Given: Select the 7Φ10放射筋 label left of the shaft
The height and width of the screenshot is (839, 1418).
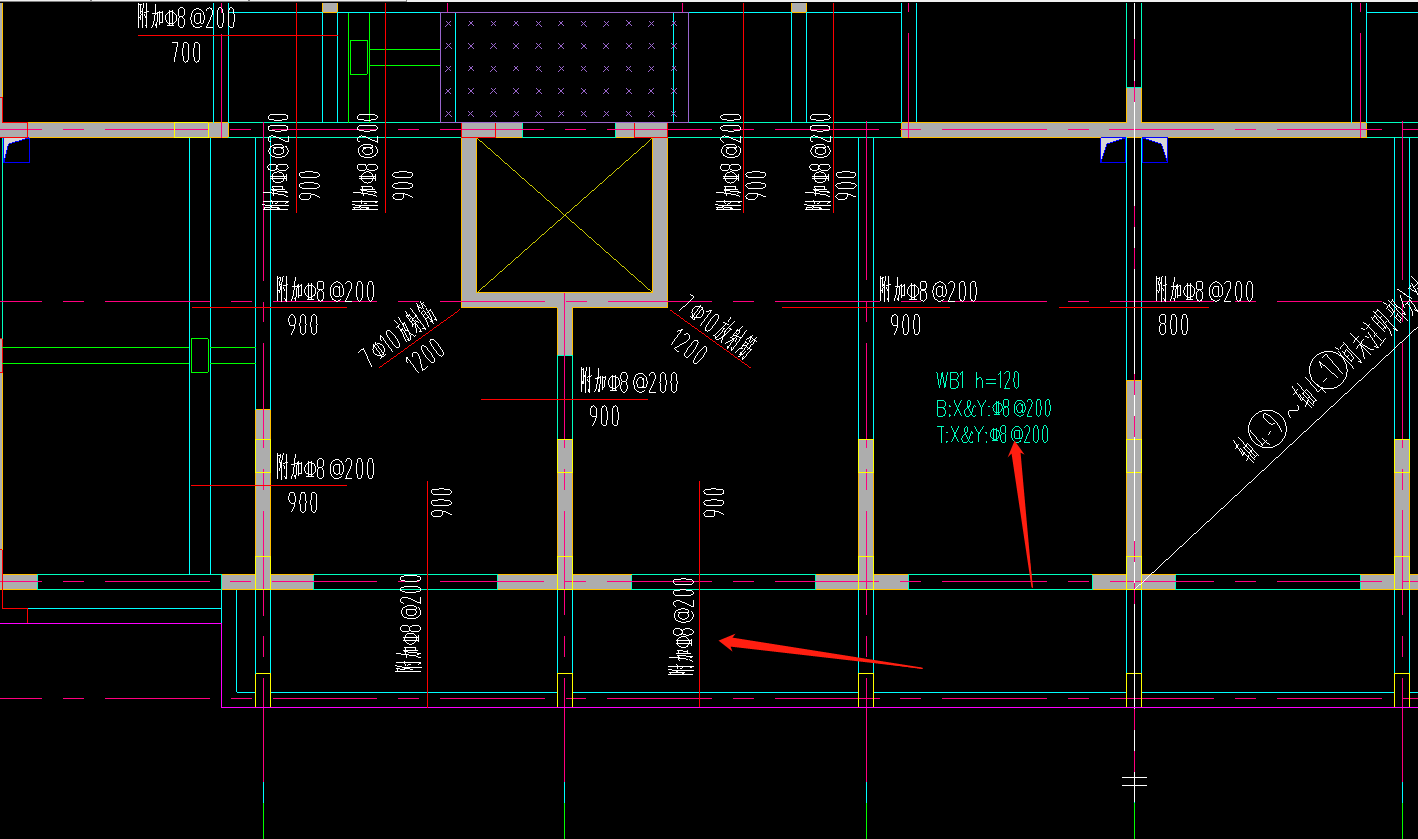Looking at the screenshot, I should [x=397, y=332].
